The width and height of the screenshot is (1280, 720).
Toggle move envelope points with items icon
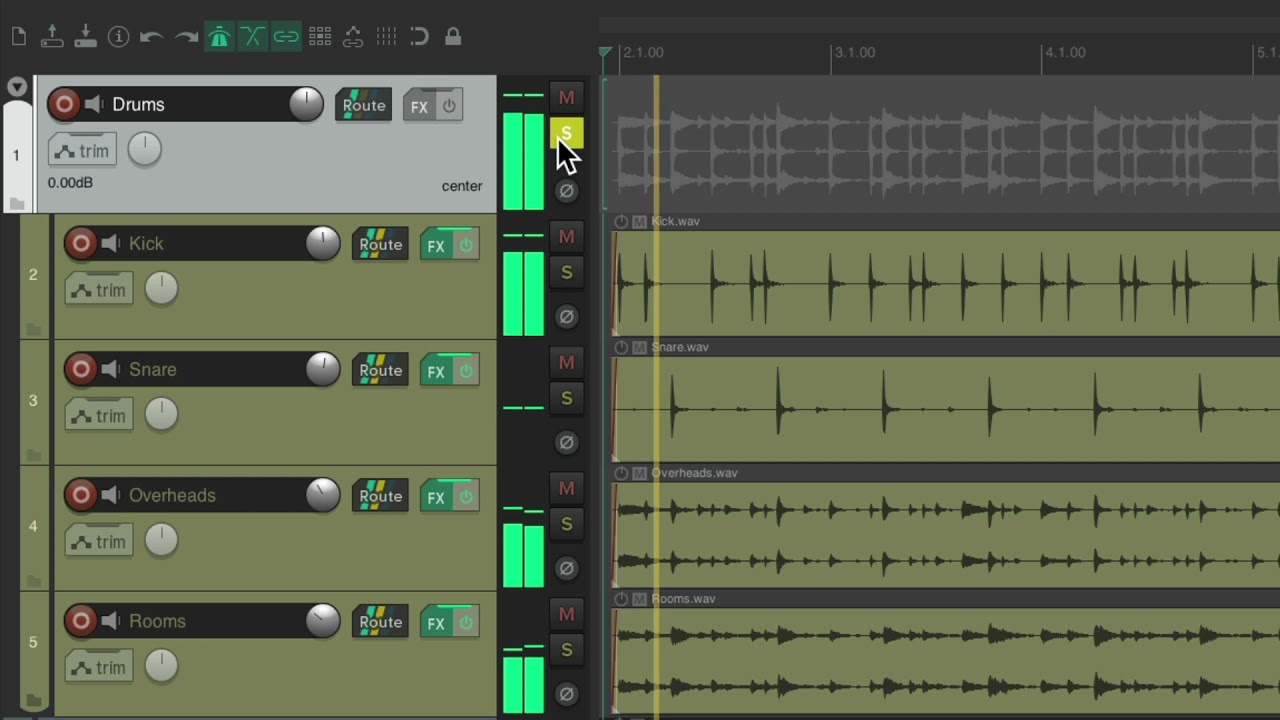[x=353, y=37]
